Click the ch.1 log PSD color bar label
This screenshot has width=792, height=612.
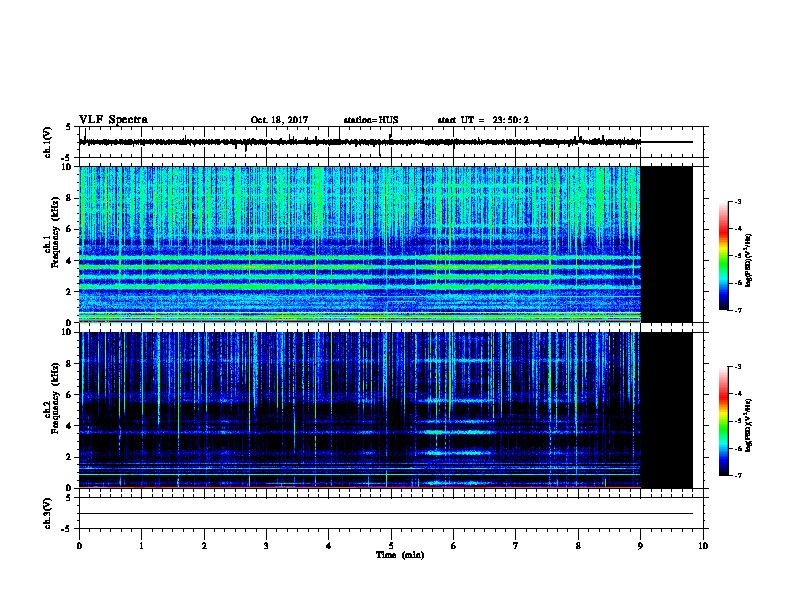(749, 260)
